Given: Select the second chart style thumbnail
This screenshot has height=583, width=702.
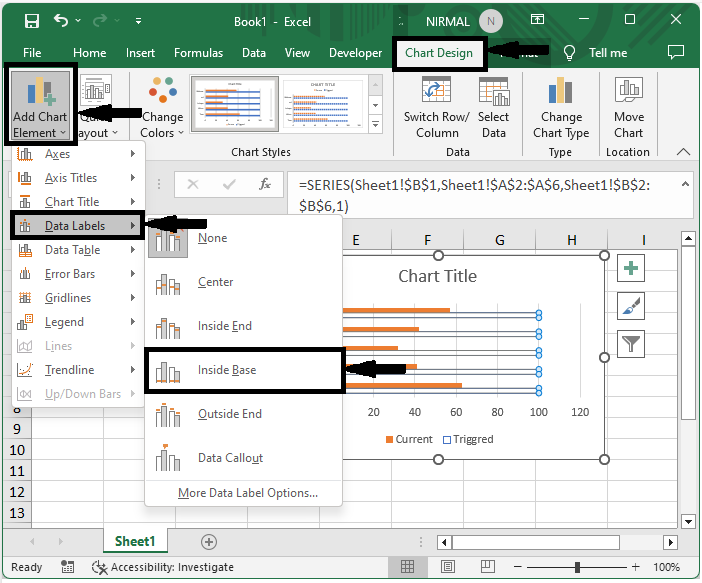Looking at the screenshot, I should 323,104.
